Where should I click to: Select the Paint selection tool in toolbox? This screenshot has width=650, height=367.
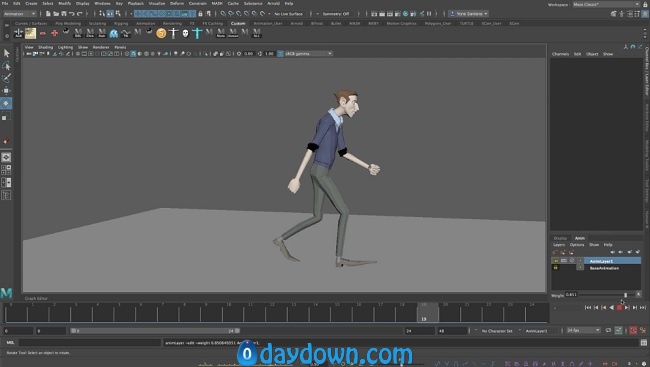tap(6, 78)
